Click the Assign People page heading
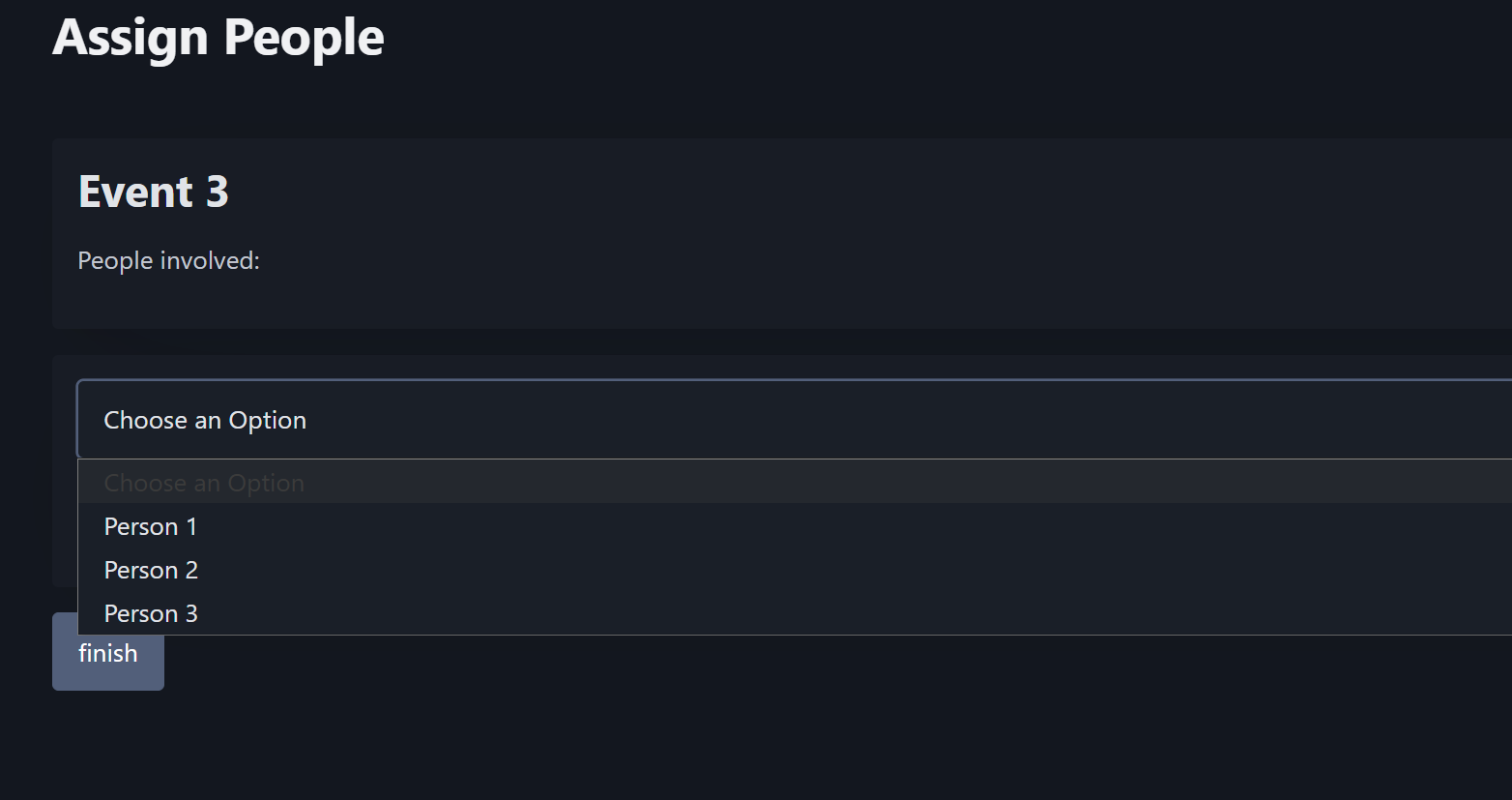Screen dimensions: 1512x800 (x=218, y=37)
